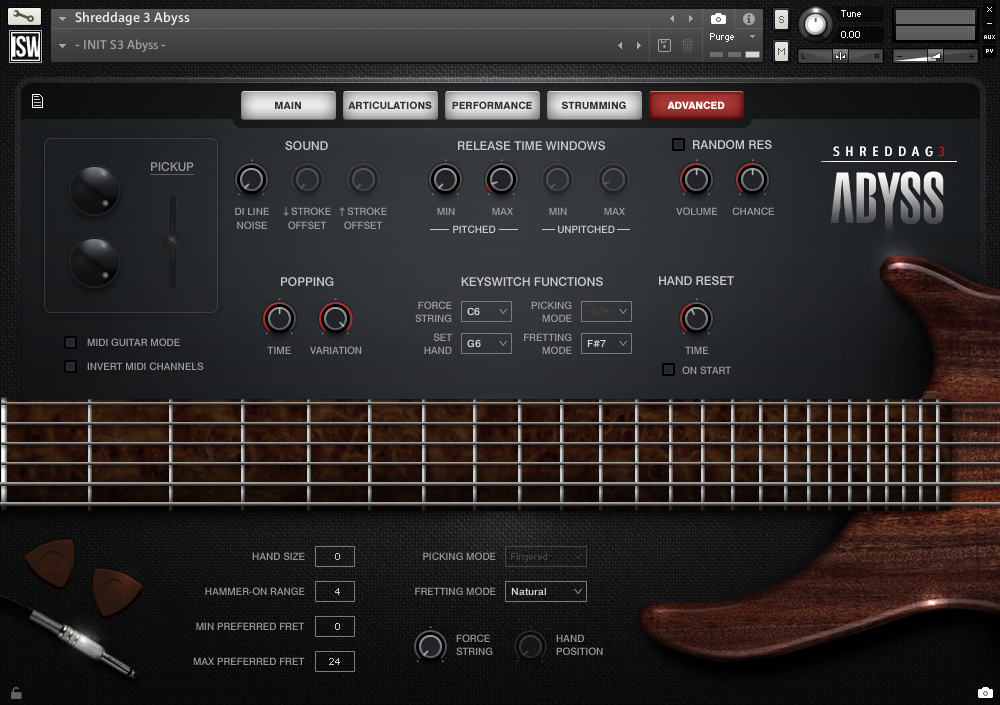
Task: Open the ARTICULATIONS tab
Action: coord(390,104)
